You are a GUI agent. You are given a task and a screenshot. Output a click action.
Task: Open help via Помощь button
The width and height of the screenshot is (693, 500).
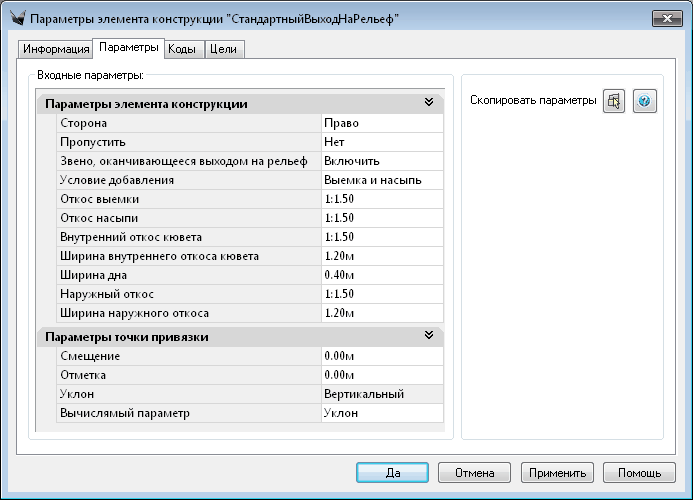point(638,472)
